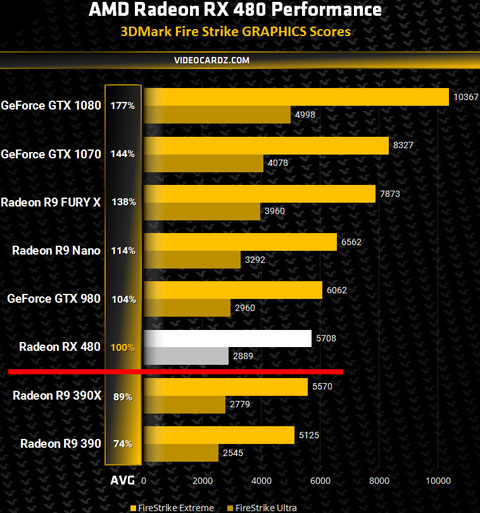Select the Radeon R9 FURY X label

[51, 202]
